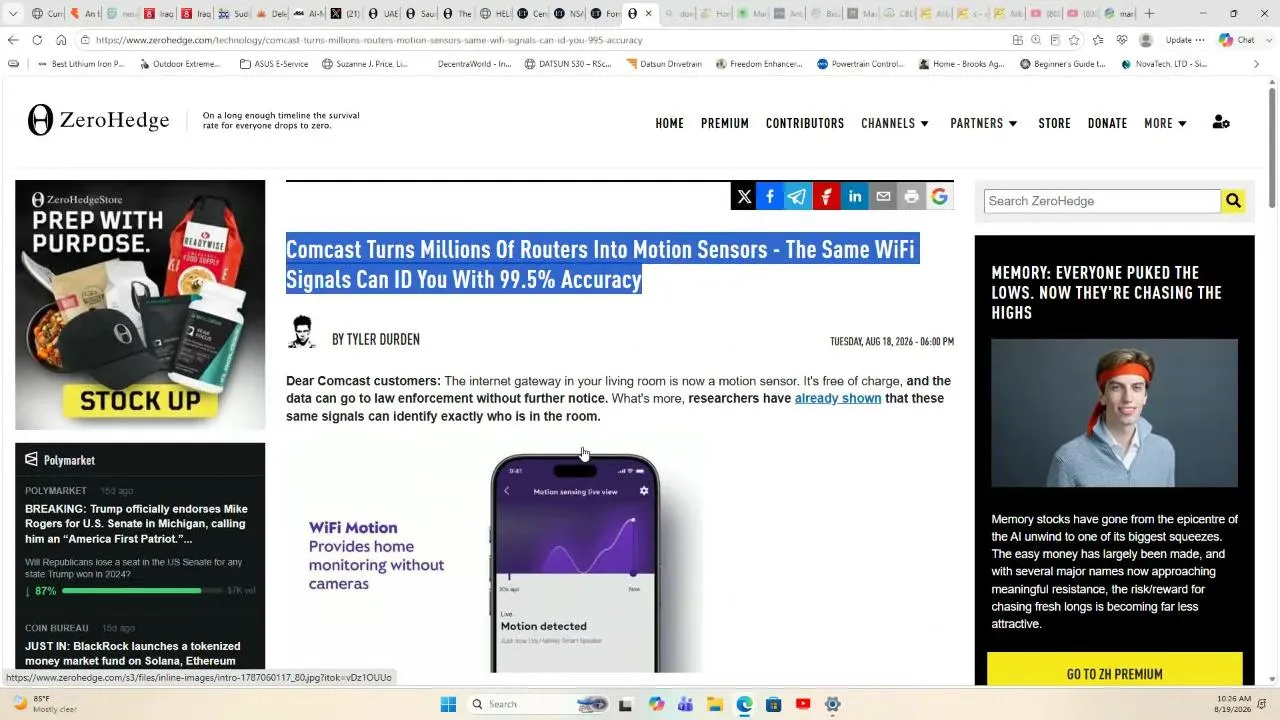Click the 87% Polymarket progress bar
The image size is (1280, 720).
(144, 591)
